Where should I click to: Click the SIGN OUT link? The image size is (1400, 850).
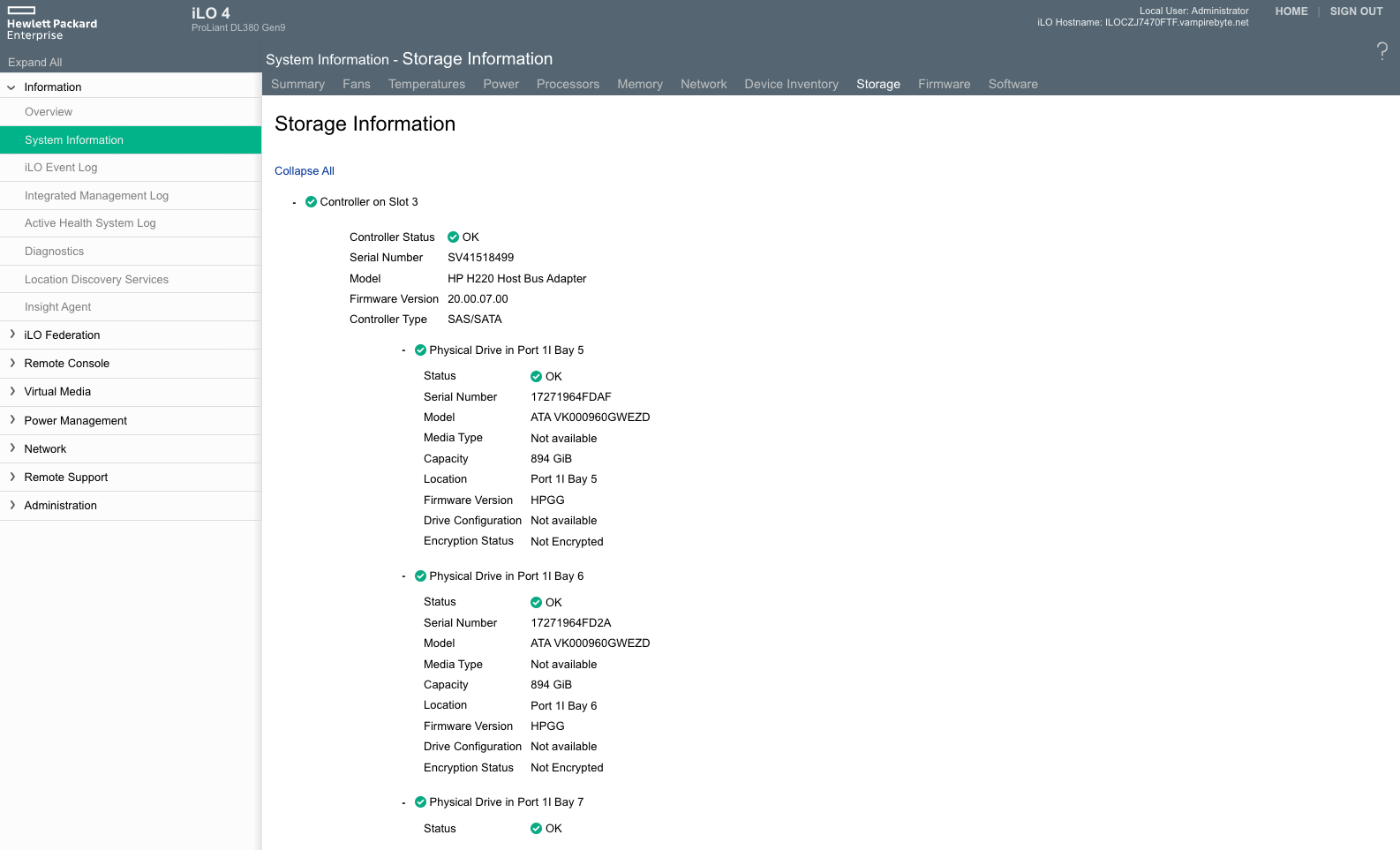point(1356,11)
